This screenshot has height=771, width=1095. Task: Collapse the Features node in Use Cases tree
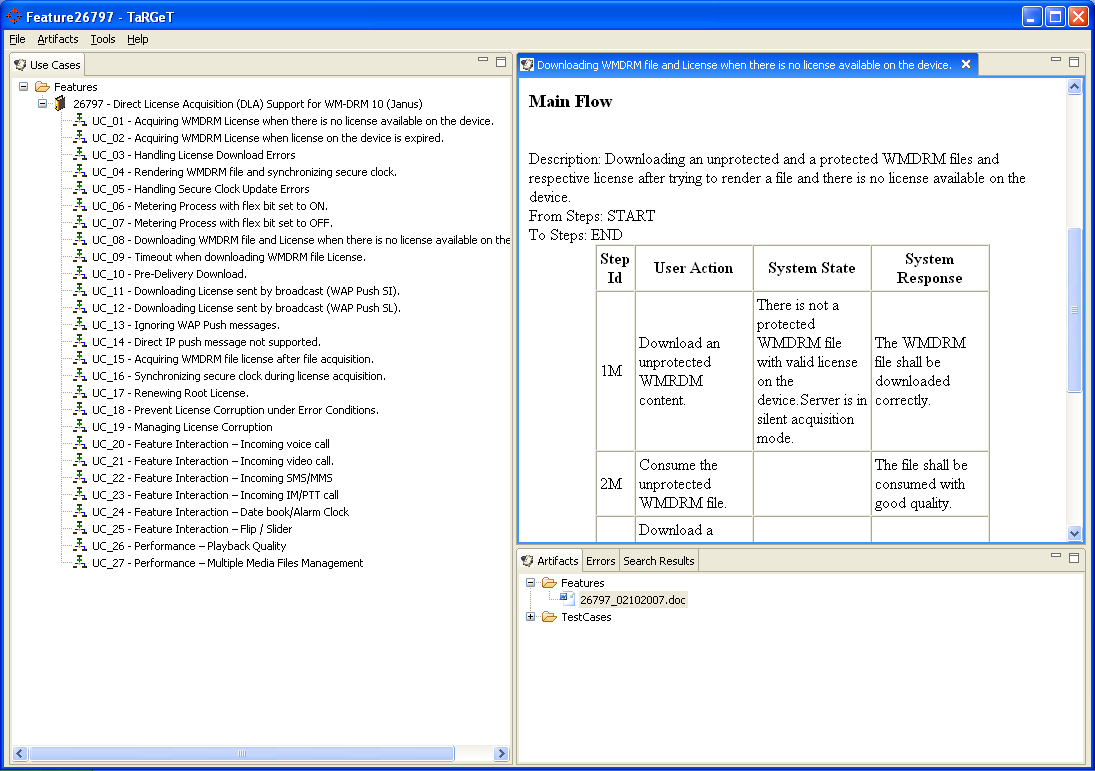(24, 87)
